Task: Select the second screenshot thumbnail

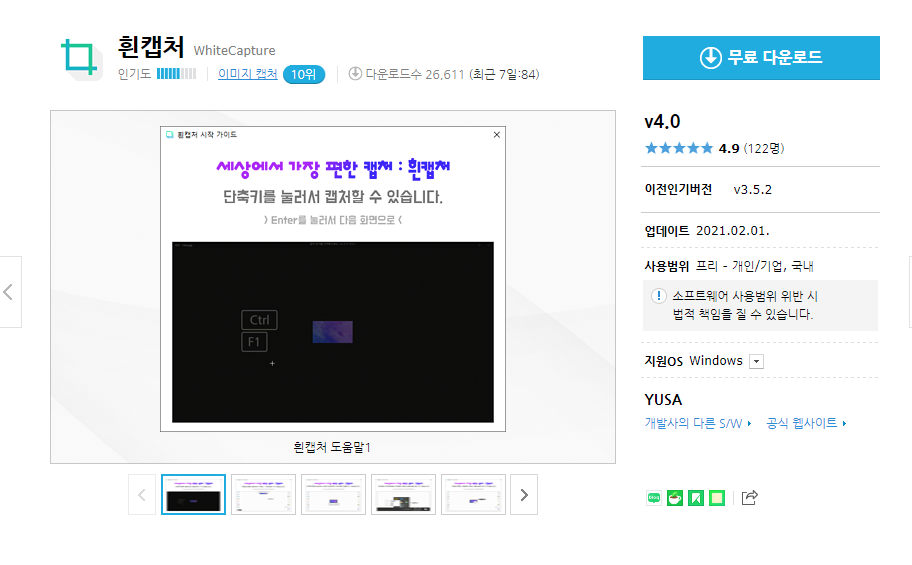Action: tap(263, 495)
